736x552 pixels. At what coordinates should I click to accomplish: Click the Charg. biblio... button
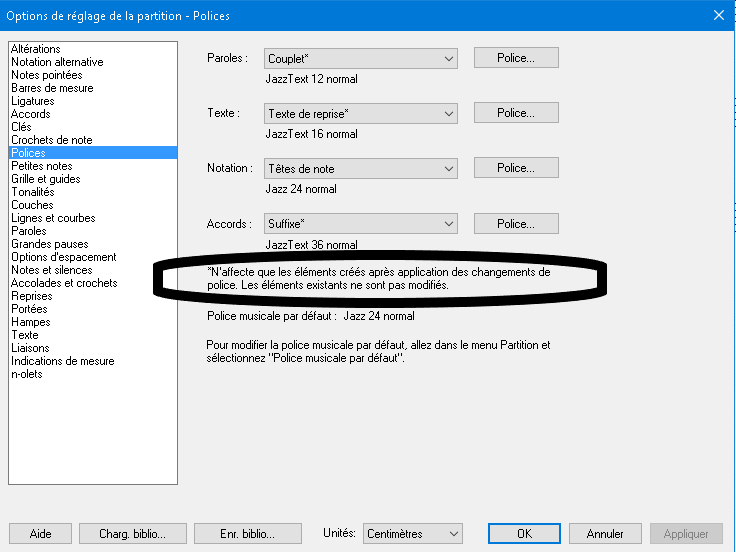point(132,534)
